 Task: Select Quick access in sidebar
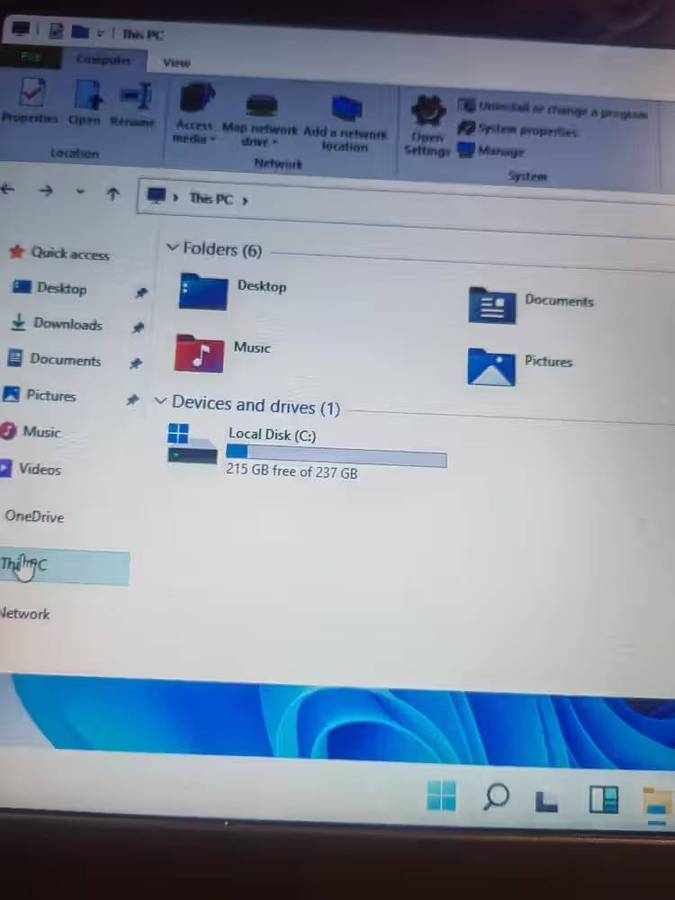coord(60,253)
